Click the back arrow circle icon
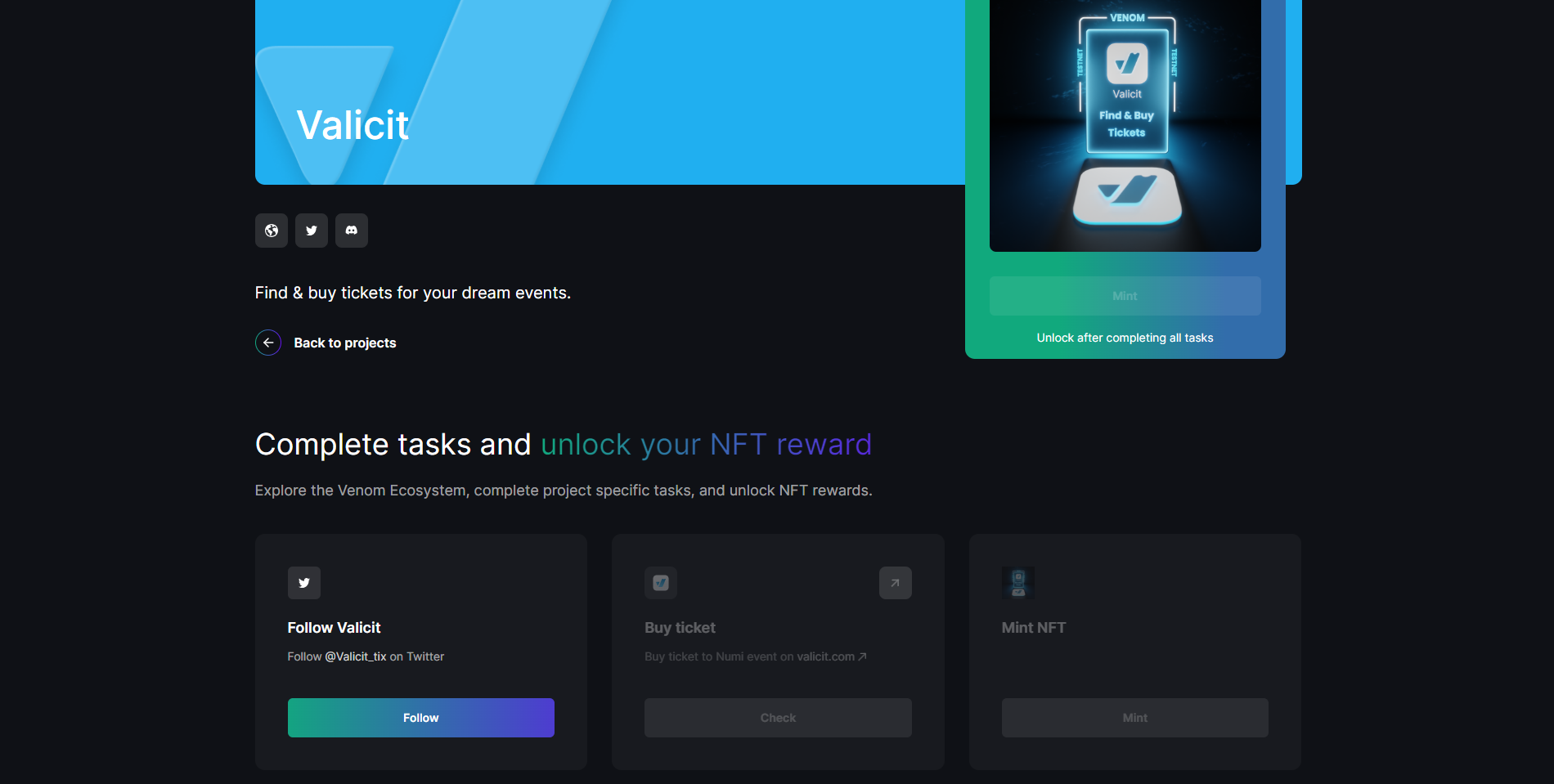 (x=268, y=343)
